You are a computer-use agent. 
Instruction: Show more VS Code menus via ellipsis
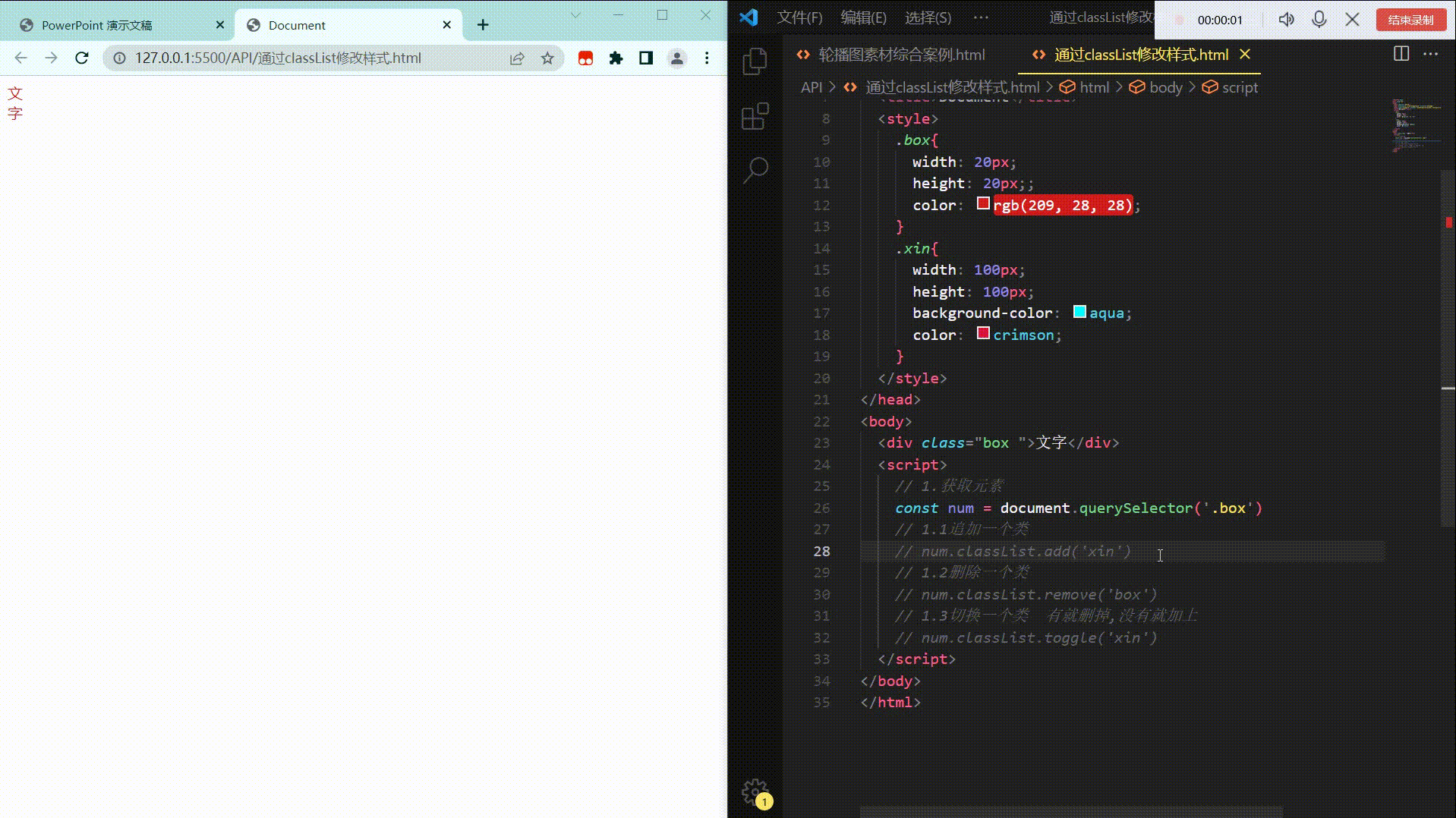[x=981, y=17]
